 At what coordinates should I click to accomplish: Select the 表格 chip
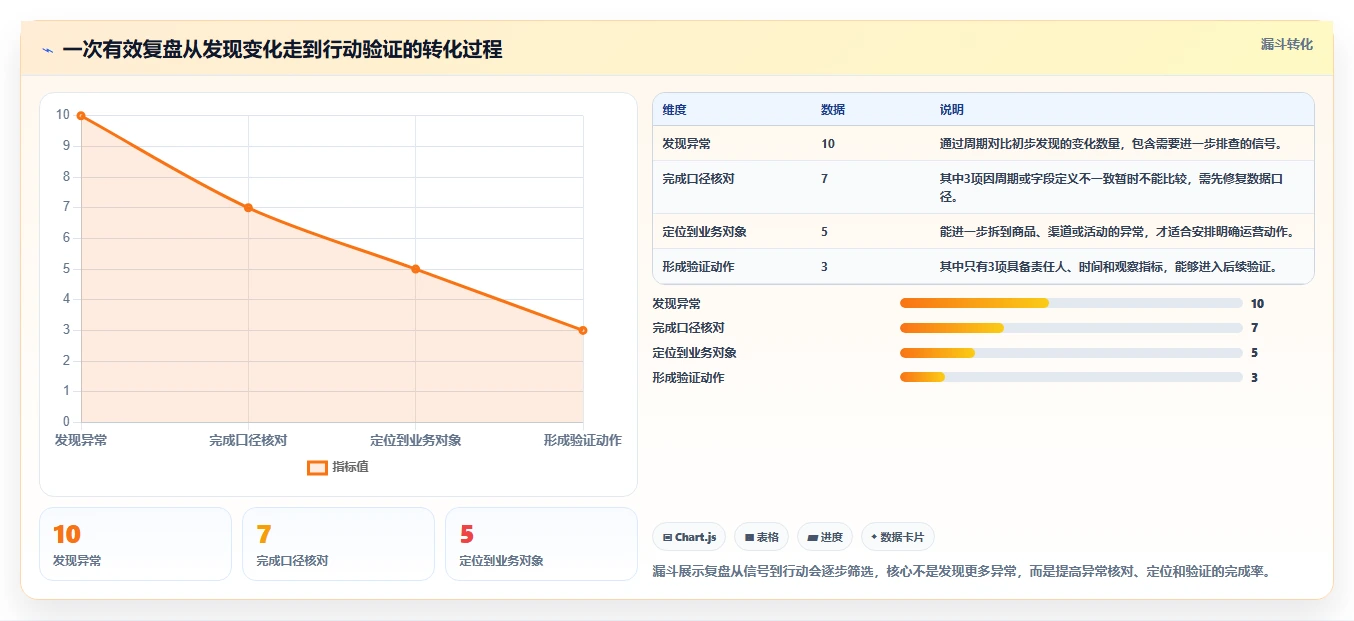tap(761, 537)
